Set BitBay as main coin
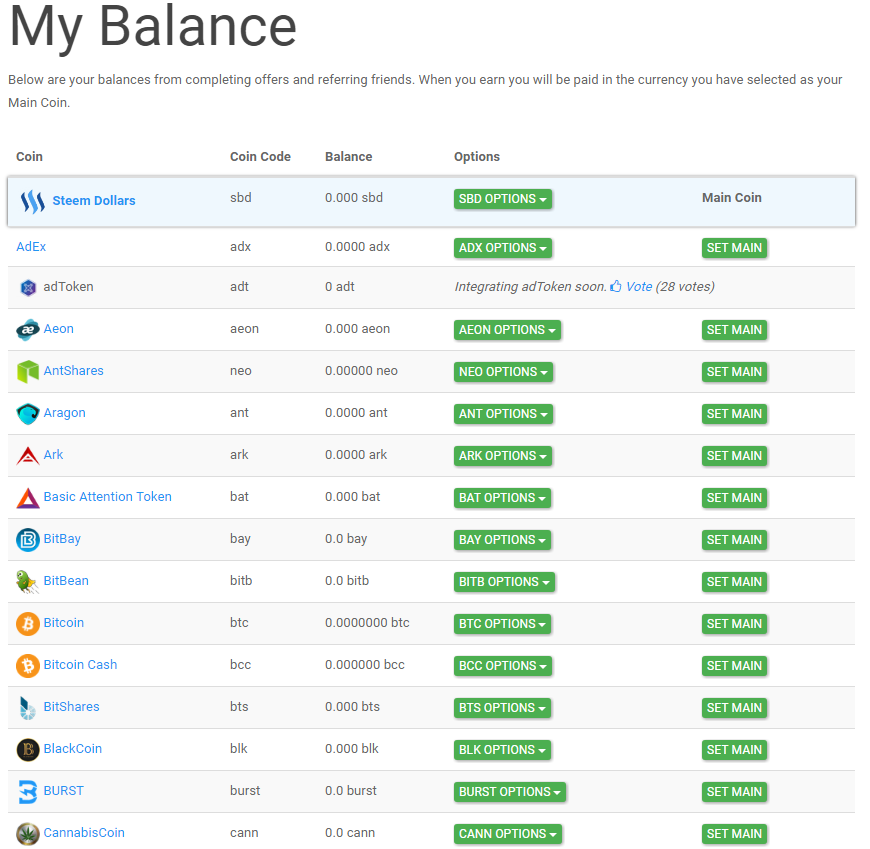870x849 pixels. coord(734,540)
